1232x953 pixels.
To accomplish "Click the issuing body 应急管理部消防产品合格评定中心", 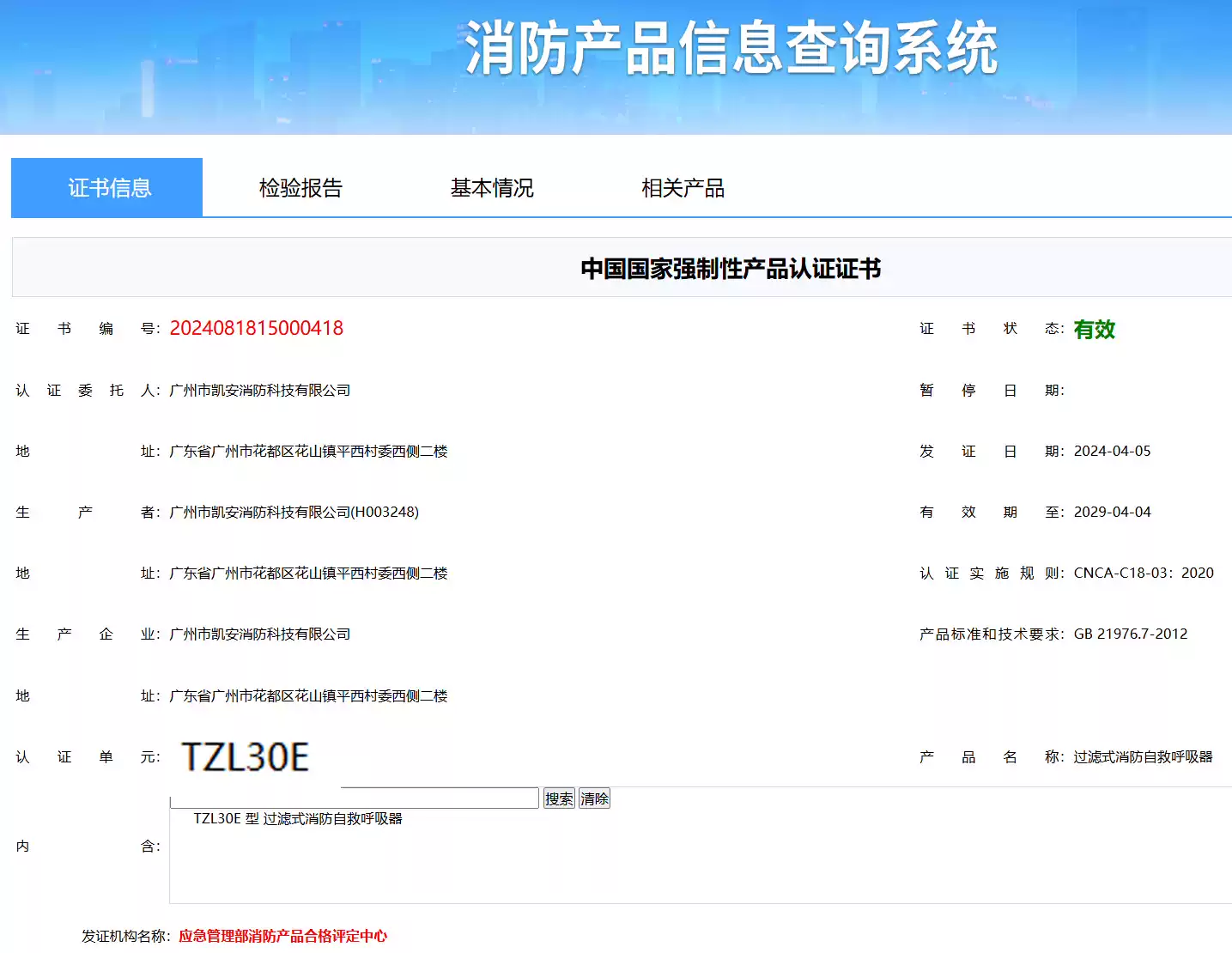I will [282, 936].
